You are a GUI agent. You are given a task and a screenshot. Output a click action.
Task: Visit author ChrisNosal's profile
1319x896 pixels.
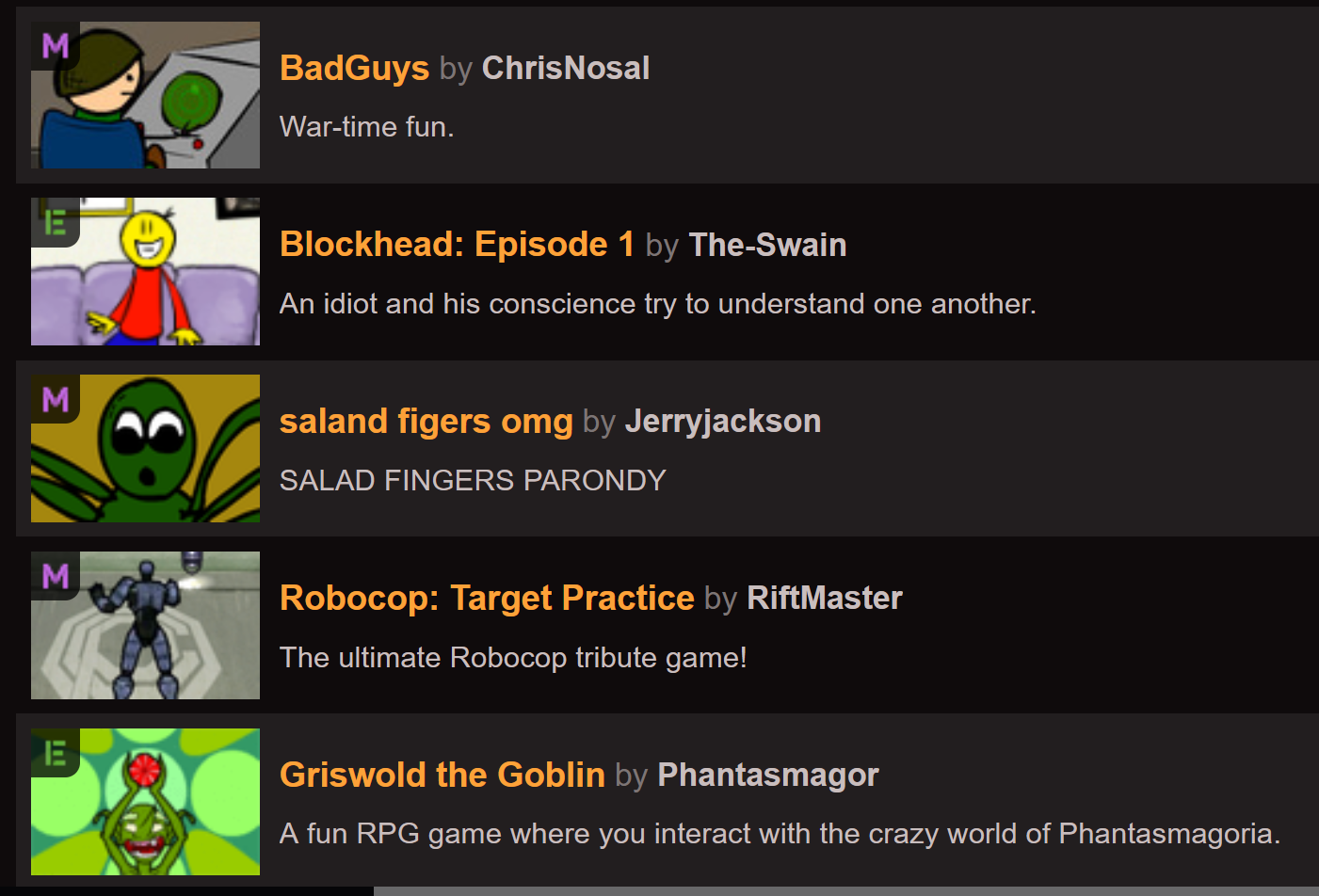(566, 68)
